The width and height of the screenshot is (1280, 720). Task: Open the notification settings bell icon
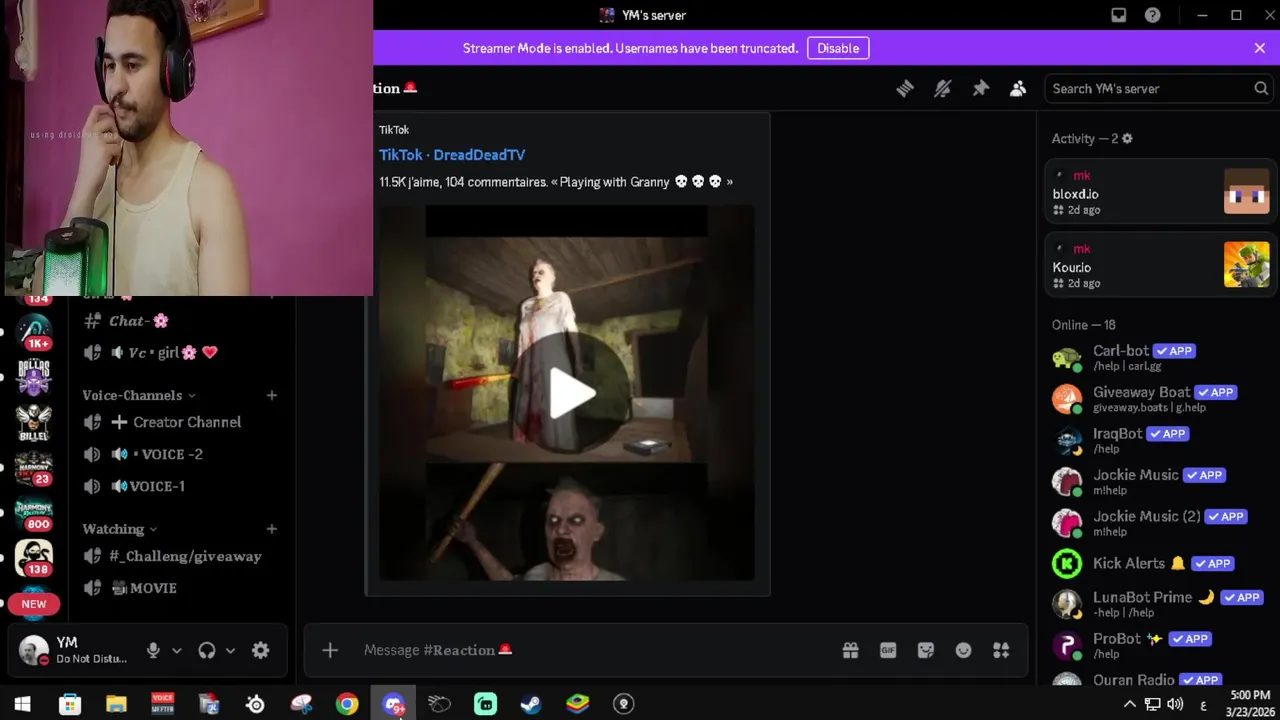[x=942, y=89]
